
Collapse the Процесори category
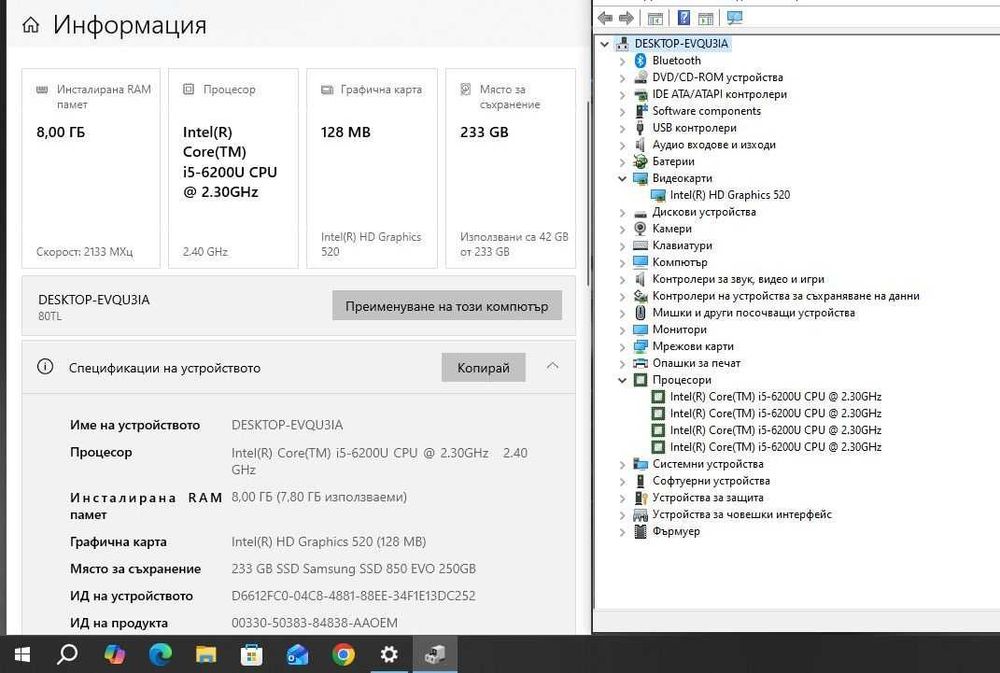[x=622, y=380]
